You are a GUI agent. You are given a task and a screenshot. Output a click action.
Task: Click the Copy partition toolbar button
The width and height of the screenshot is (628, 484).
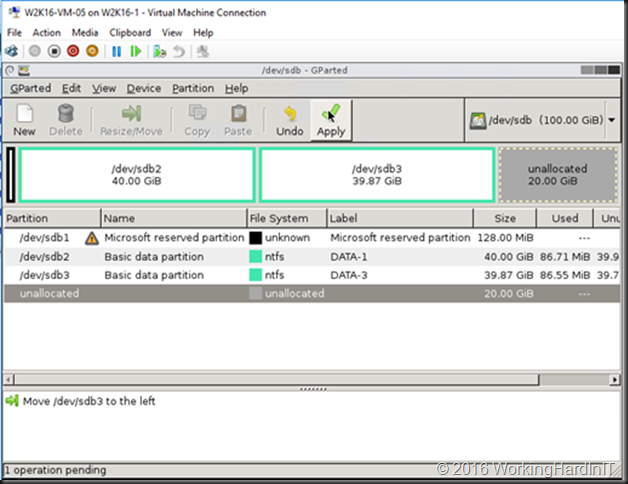tap(197, 120)
